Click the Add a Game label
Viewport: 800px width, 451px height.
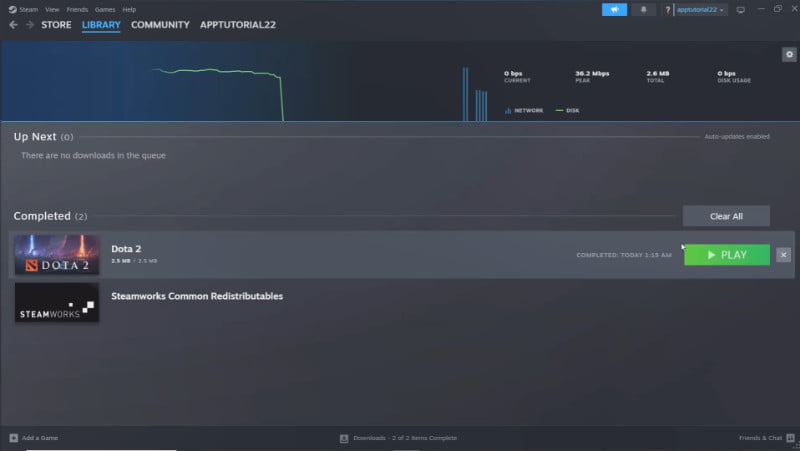40,438
